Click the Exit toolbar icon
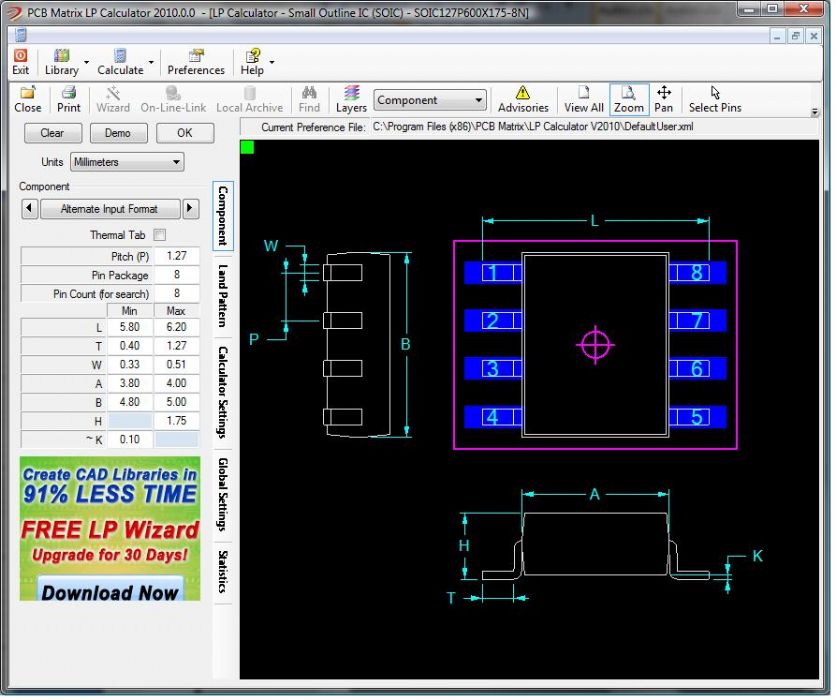Viewport: 836px width, 700px height. [20, 55]
